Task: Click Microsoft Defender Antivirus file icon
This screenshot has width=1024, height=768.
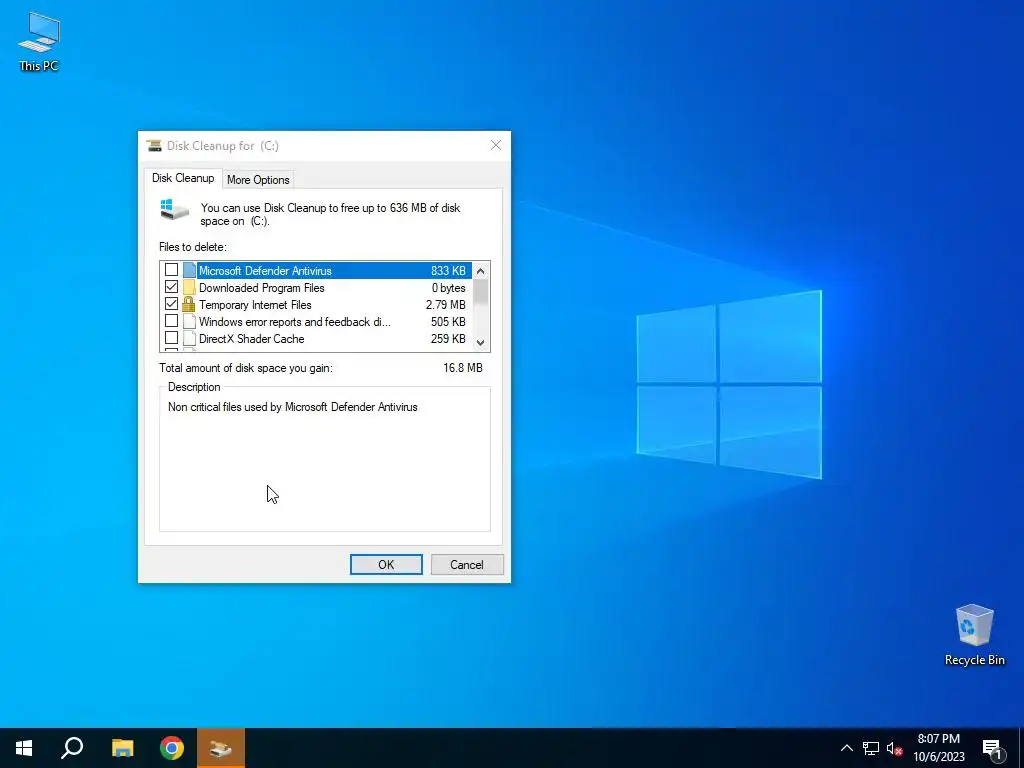Action: tap(189, 270)
